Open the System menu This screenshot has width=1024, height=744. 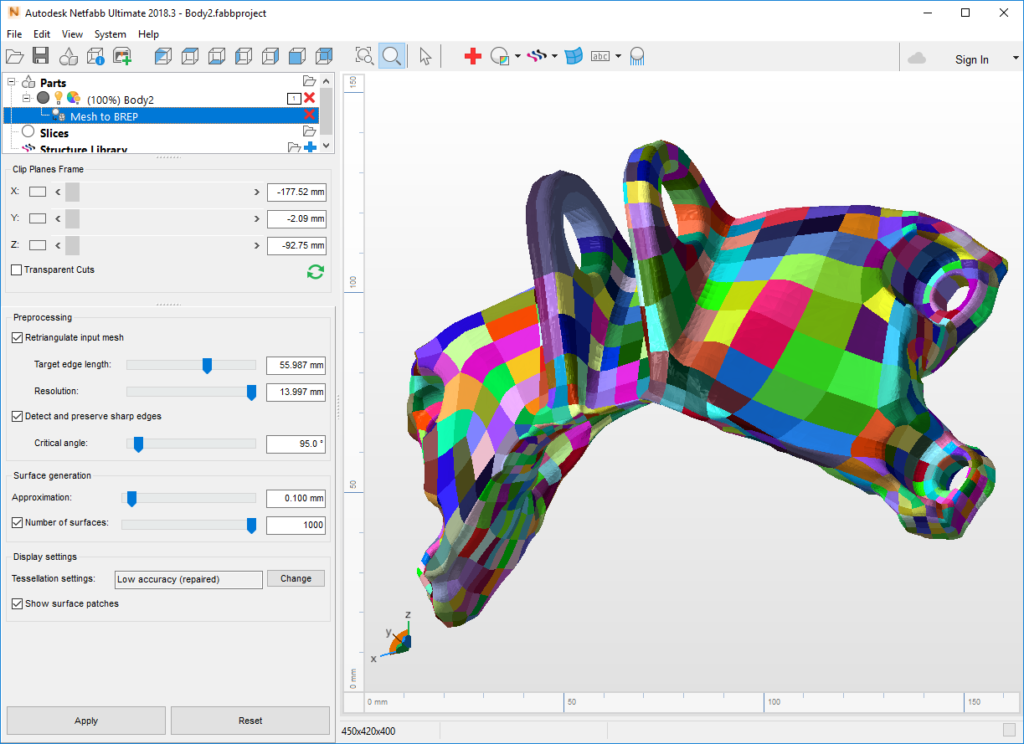coord(110,34)
